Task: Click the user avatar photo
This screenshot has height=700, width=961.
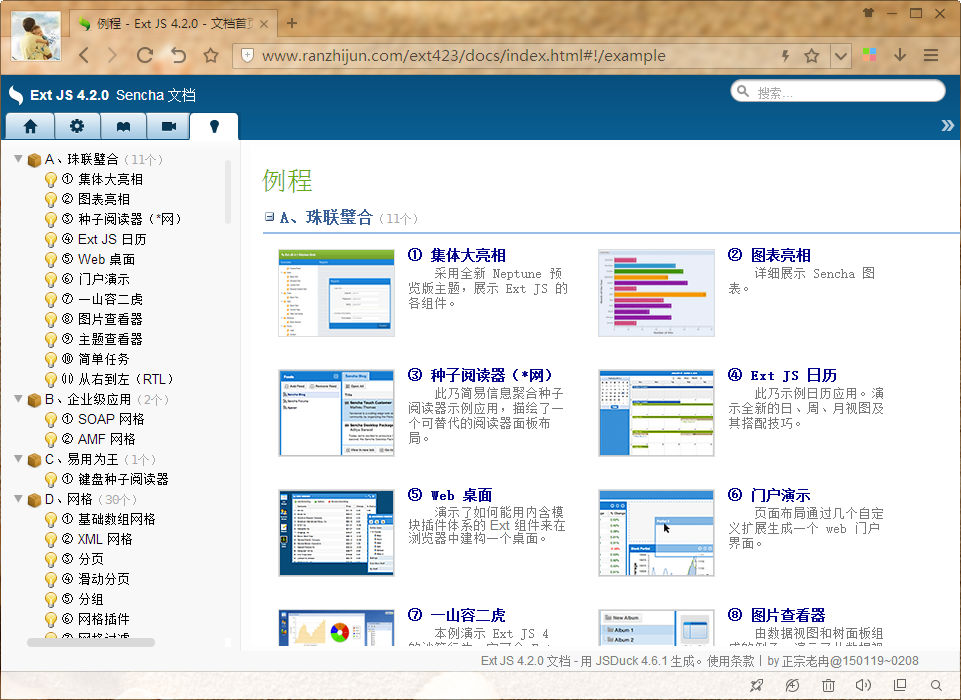Action: (x=36, y=36)
